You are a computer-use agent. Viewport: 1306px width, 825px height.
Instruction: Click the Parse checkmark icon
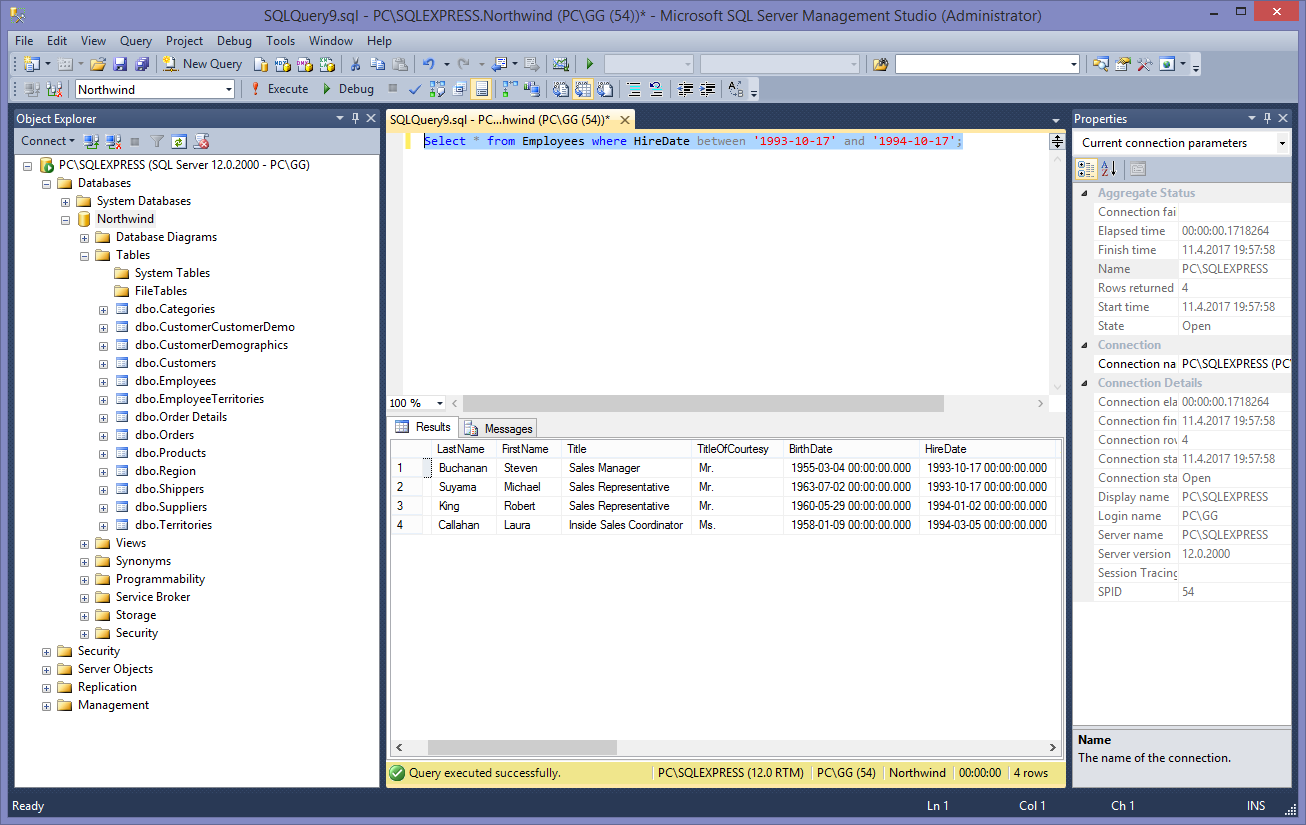coord(414,89)
